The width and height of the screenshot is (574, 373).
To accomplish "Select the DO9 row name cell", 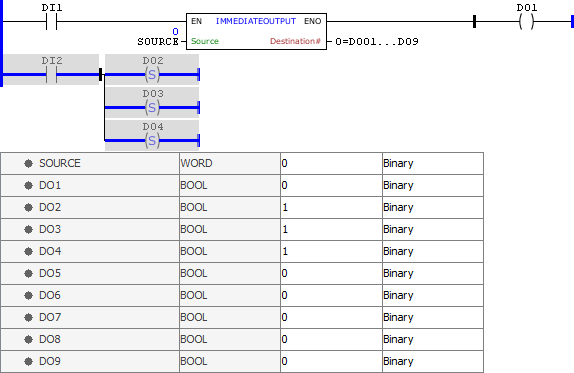I will click(x=90, y=361).
